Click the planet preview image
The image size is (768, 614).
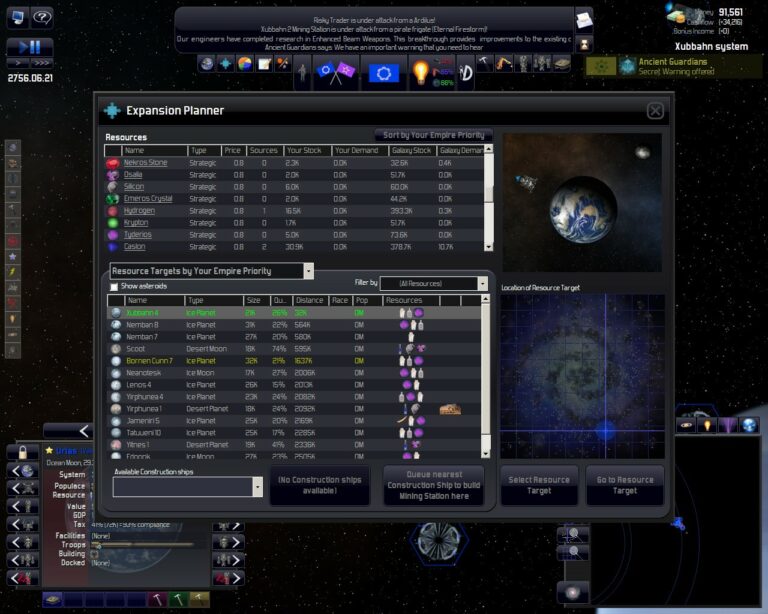(582, 203)
